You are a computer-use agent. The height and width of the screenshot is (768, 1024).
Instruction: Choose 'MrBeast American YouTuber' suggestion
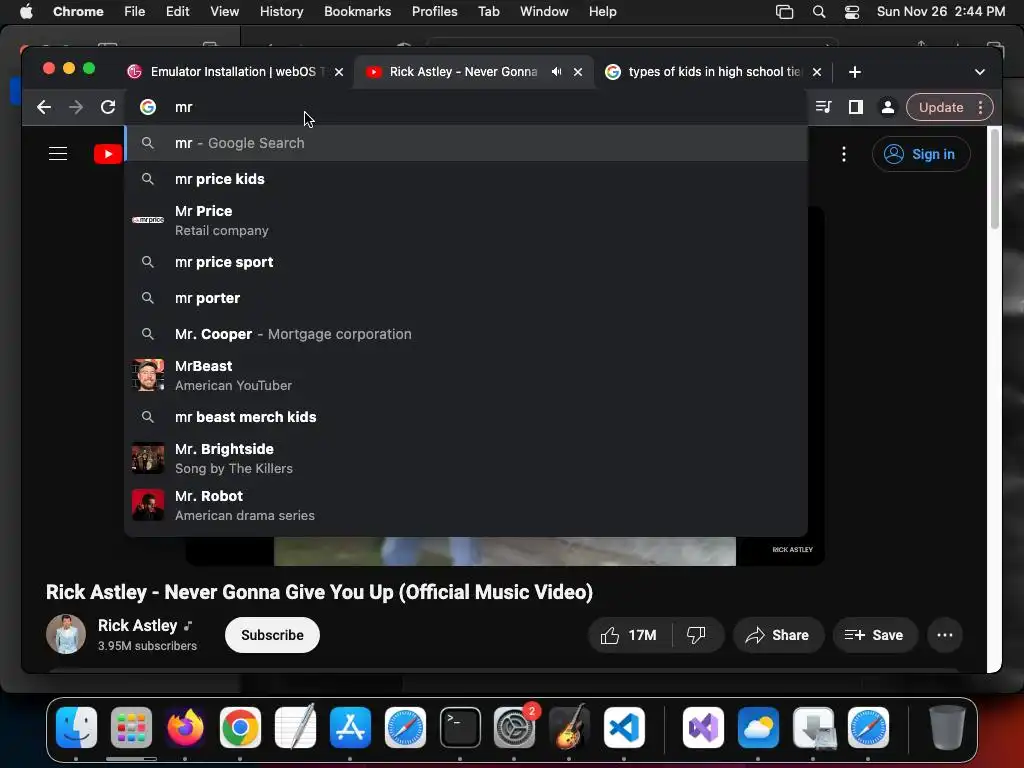[x=466, y=375]
